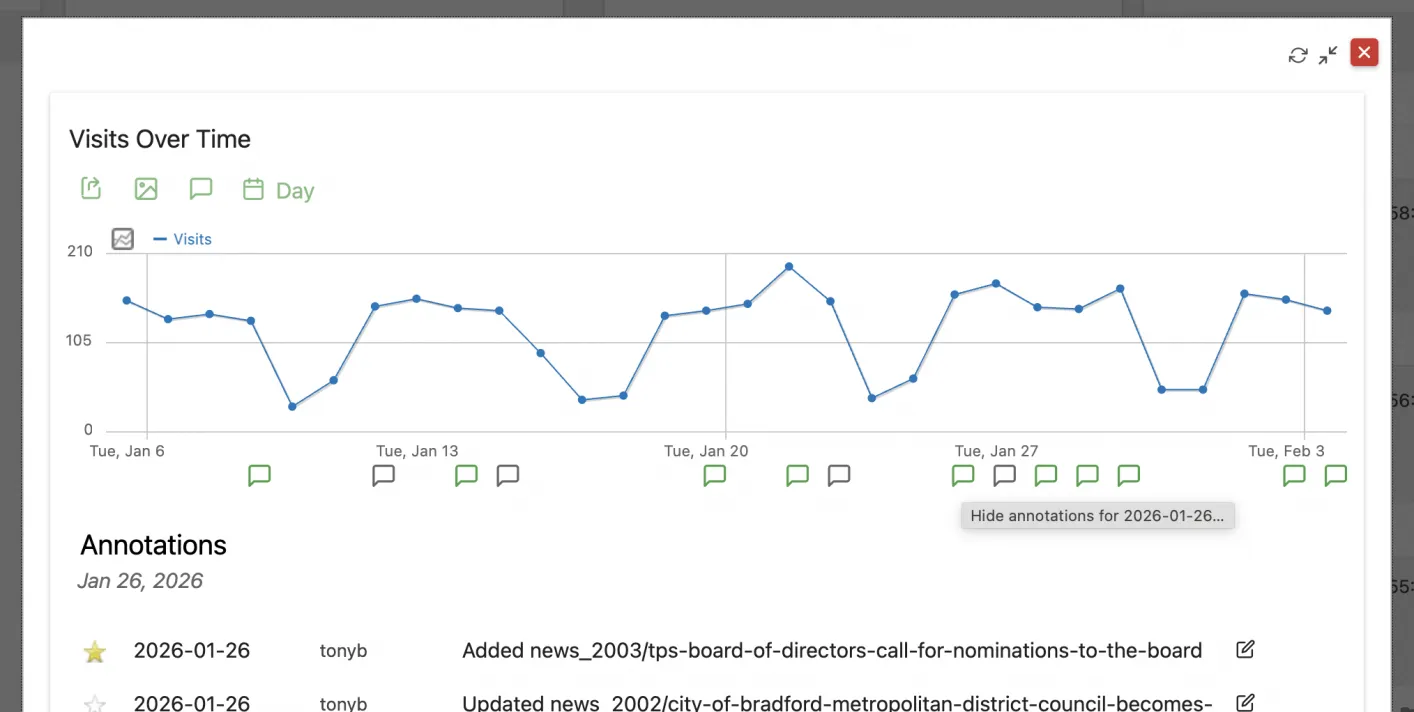This screenshot has height=712, width=1414.
Task: Export the chart as an image
Action: [146, 188]
